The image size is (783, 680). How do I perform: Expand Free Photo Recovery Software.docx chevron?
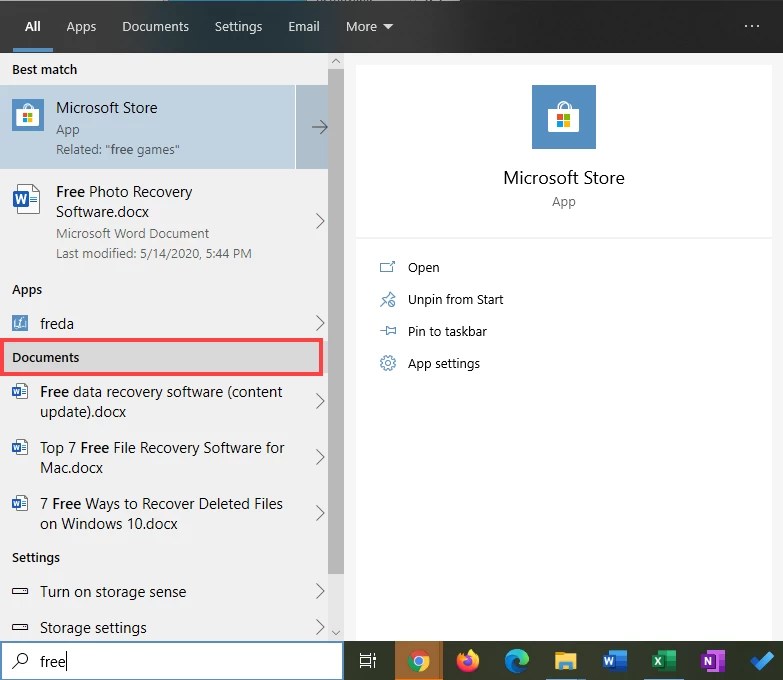coord(320,221)
